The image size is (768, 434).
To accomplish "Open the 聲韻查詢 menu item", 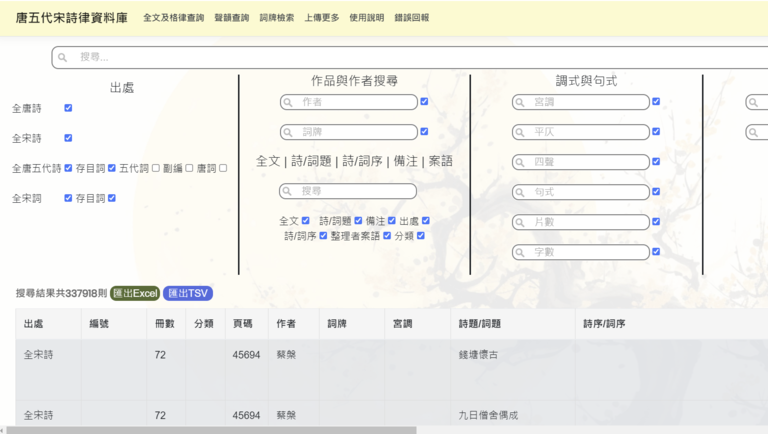I will click(x=231, y=18).
